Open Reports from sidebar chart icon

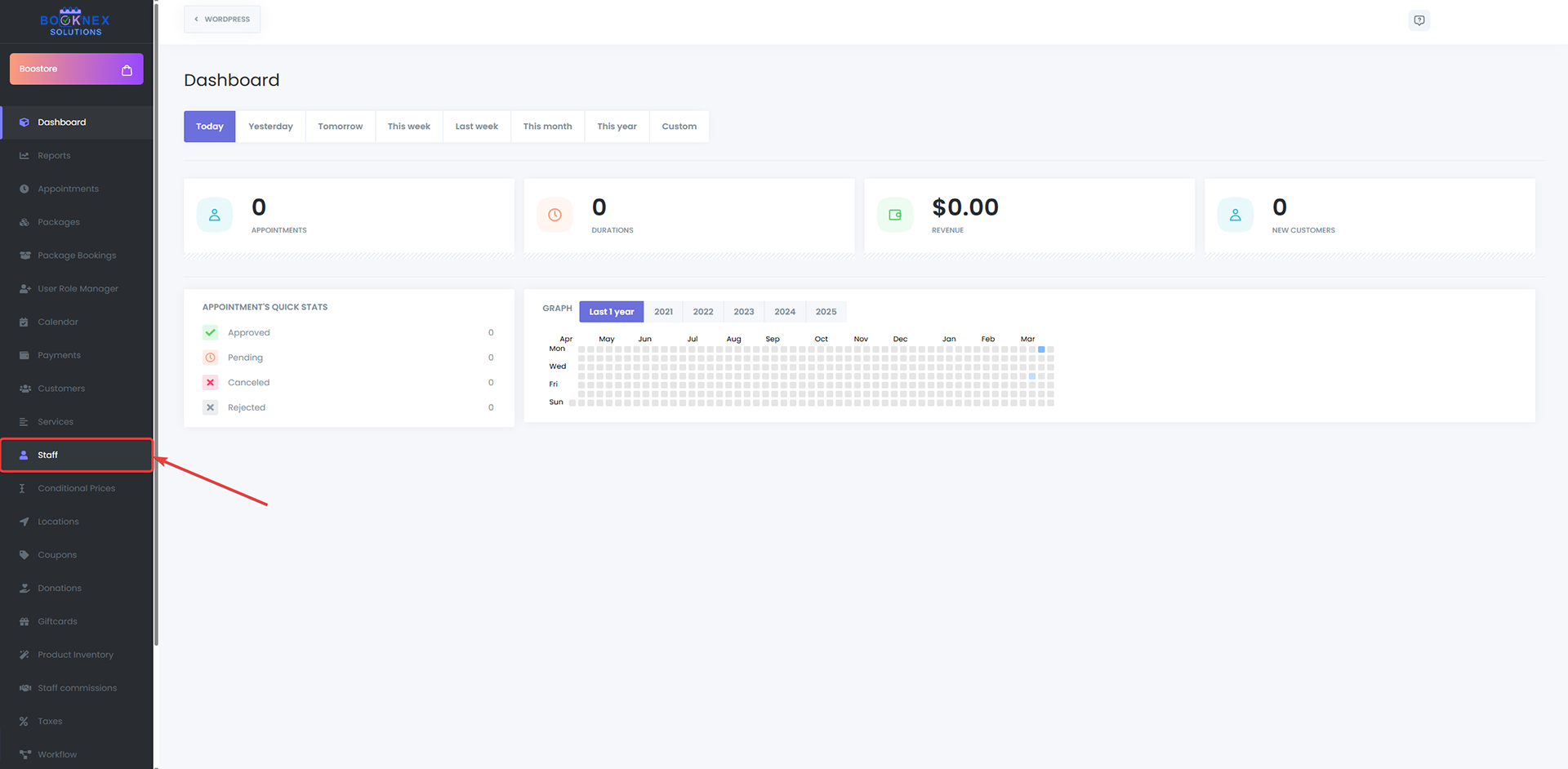(x=24, y=156)
